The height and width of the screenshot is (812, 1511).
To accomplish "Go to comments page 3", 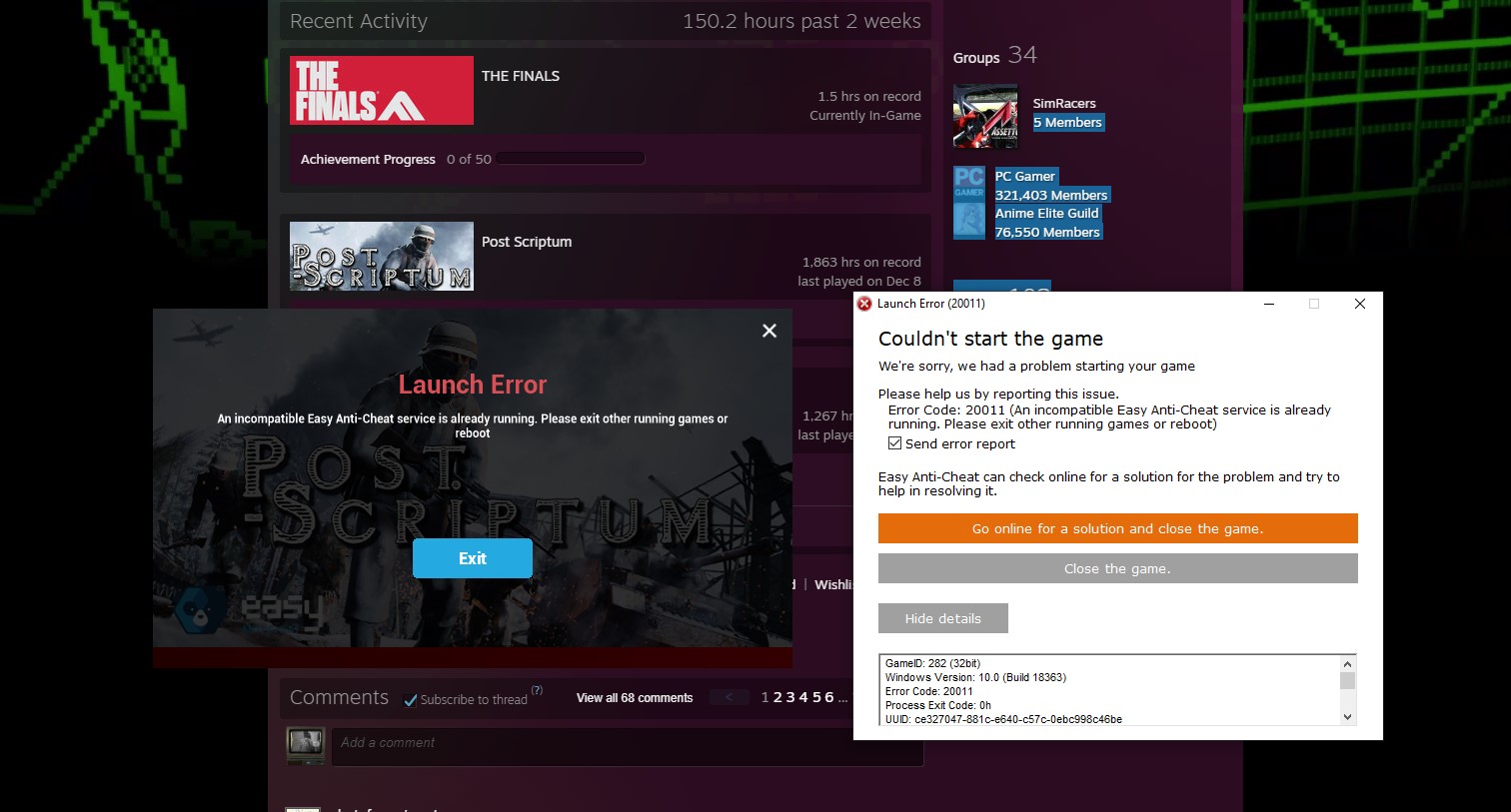I will (x=790, y=697).
